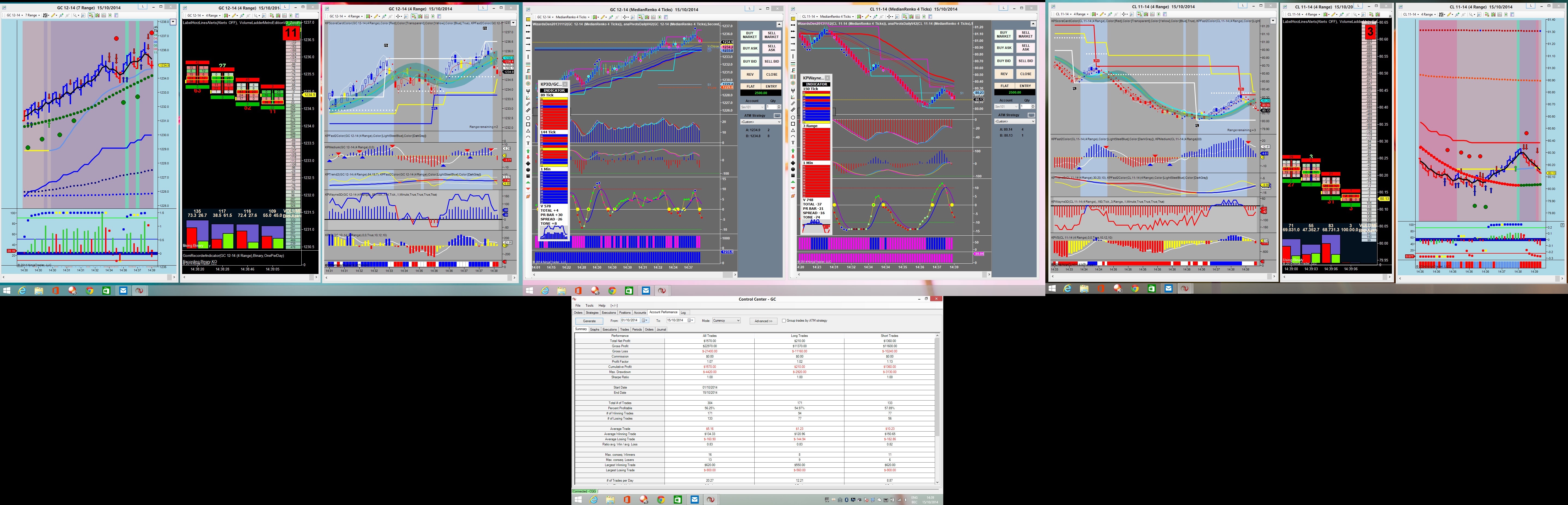Screen dimensions: 1568x505
Task: Select the Ellipse drawing tool in GC MedianRenko chart
Action: click(528, 118)
